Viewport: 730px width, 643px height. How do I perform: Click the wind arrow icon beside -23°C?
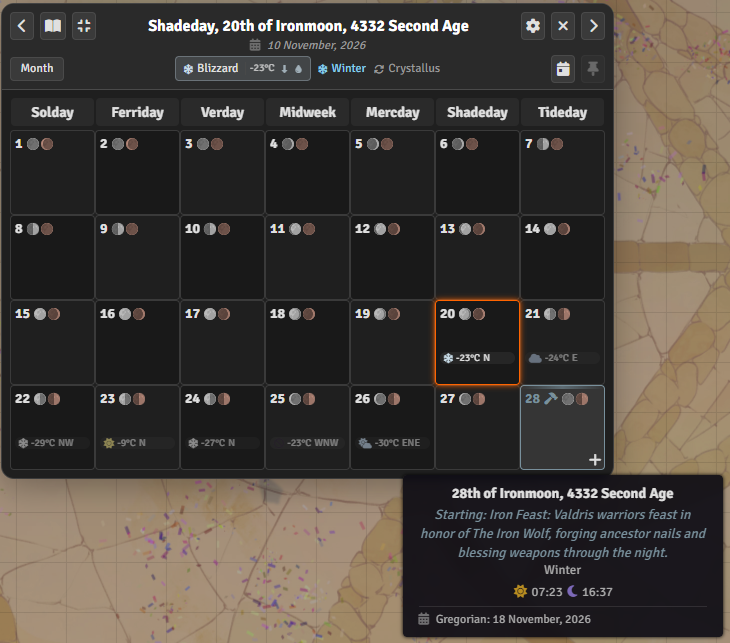284,69
